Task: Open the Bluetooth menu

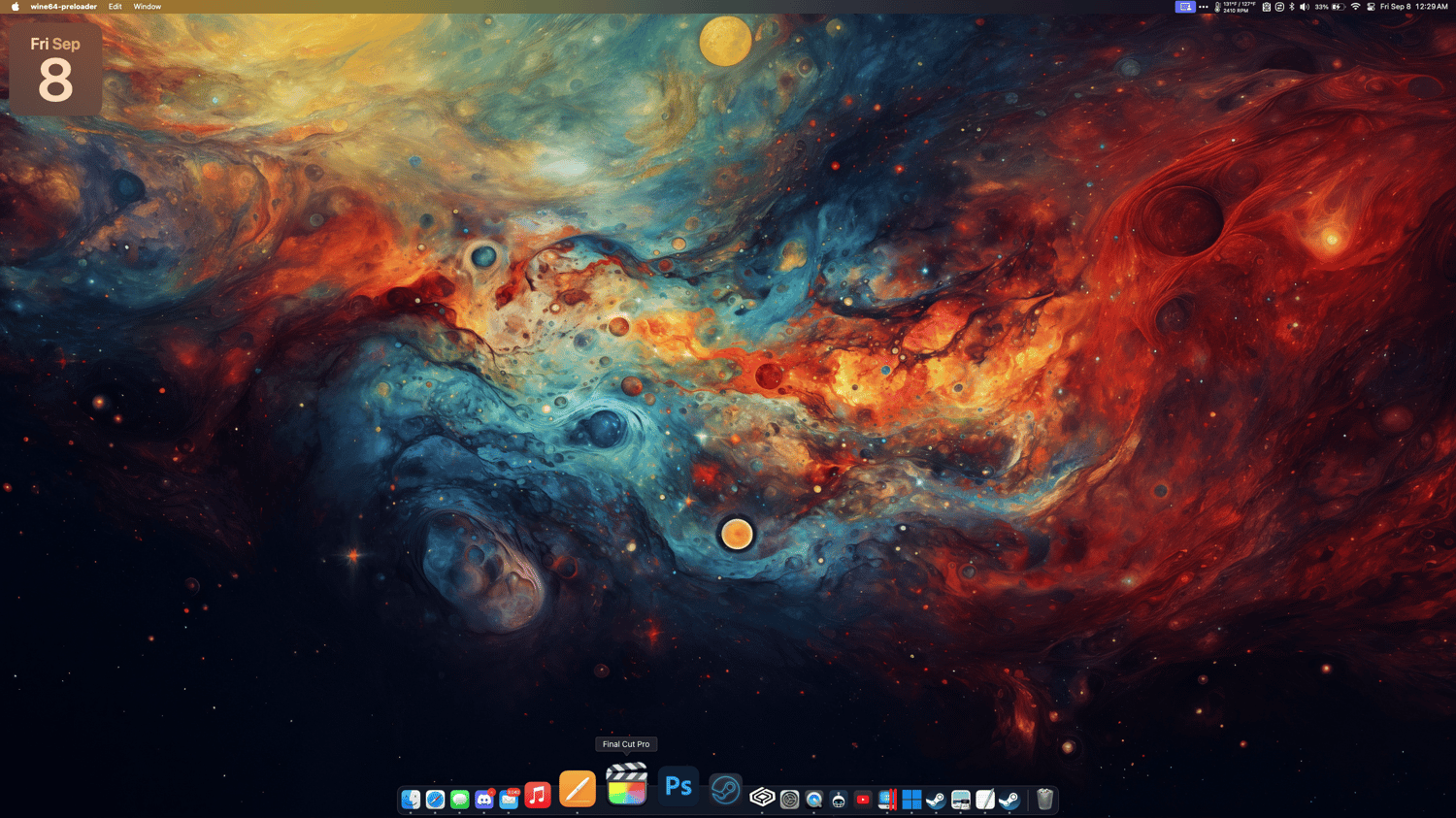Action: (1292, 7)
